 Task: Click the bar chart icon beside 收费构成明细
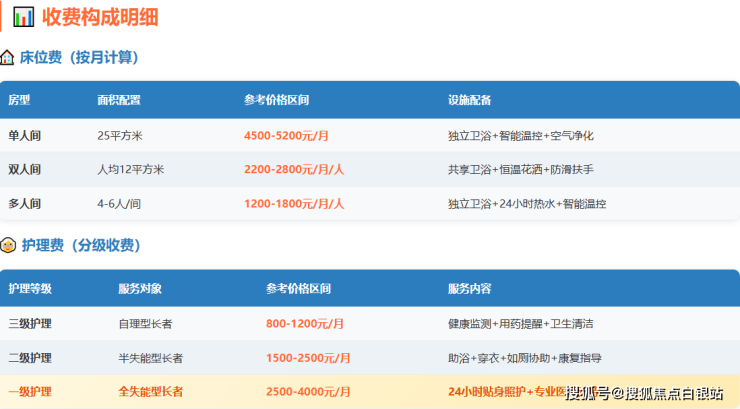coord(23,17)
